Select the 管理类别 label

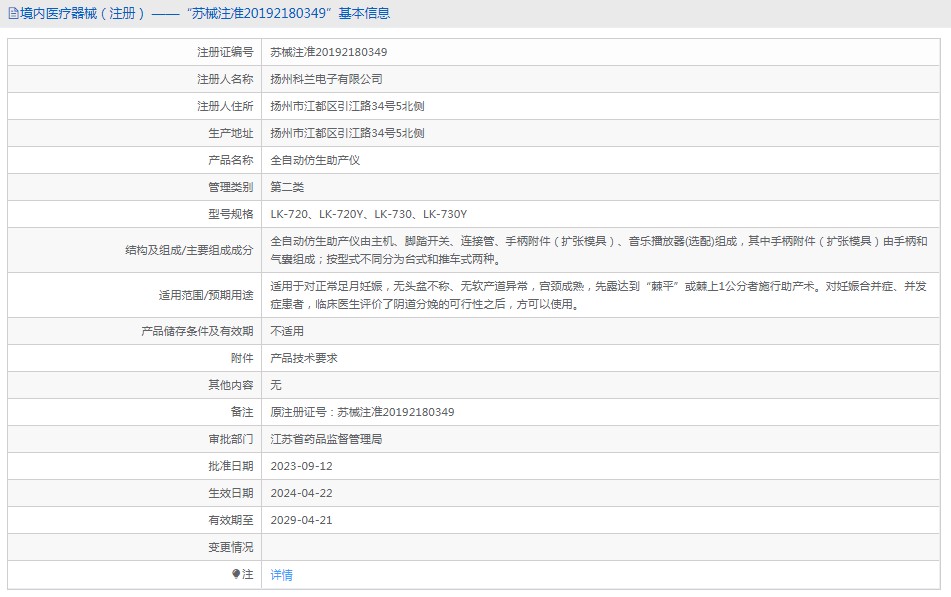[x=230, y=187]
